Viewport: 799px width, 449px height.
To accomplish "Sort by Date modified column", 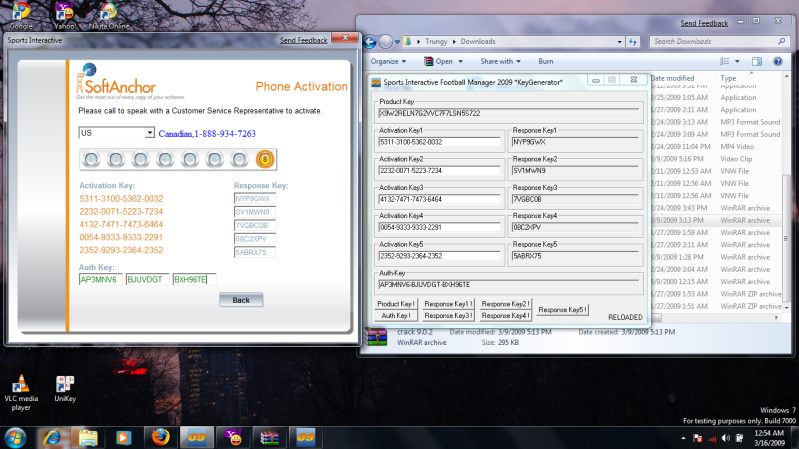I will tap(672, 78).
